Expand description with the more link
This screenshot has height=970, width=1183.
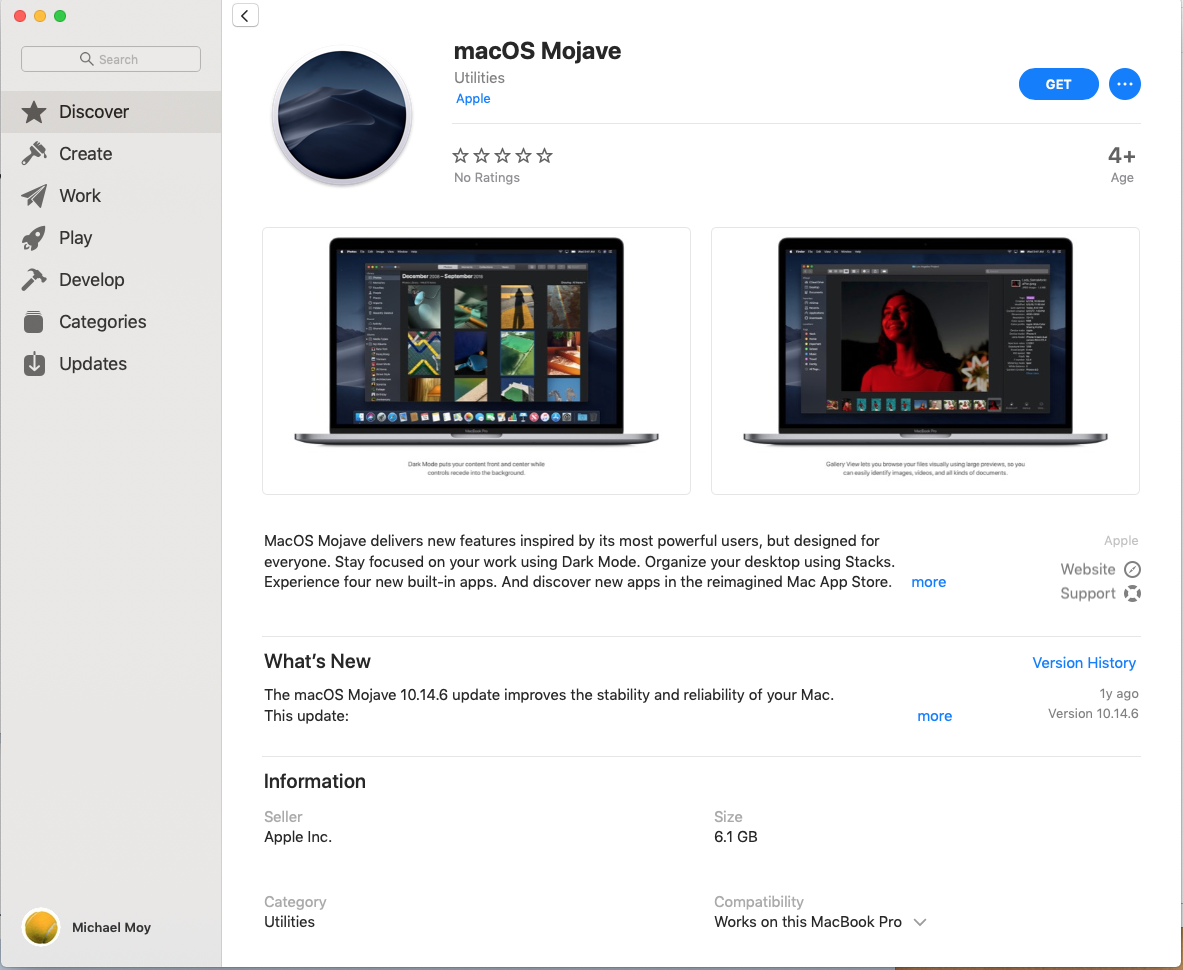[928, 582]
